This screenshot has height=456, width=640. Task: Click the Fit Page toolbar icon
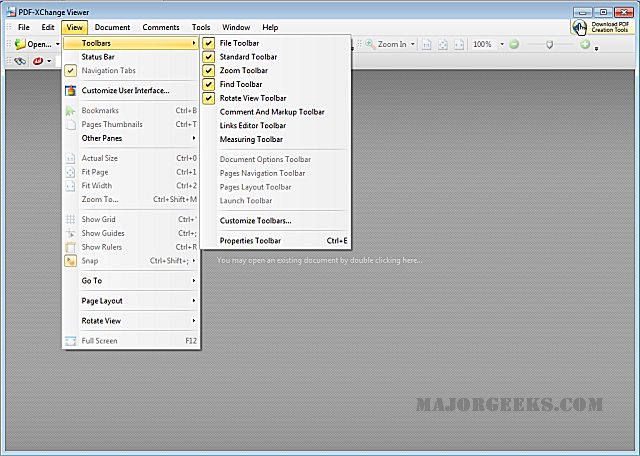tap(443, 44)
